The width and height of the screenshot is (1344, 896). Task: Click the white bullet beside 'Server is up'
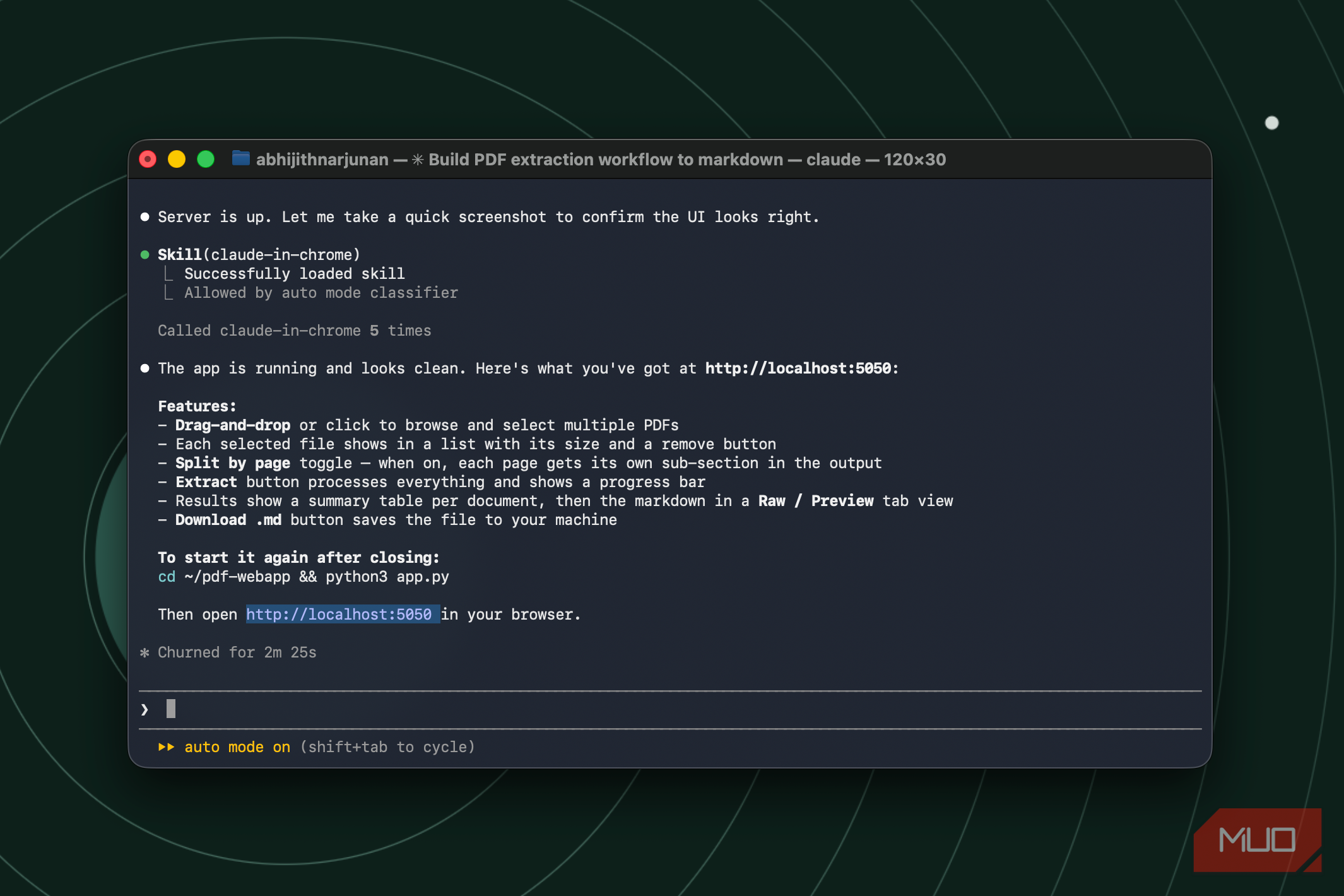(x=144, y=217)
